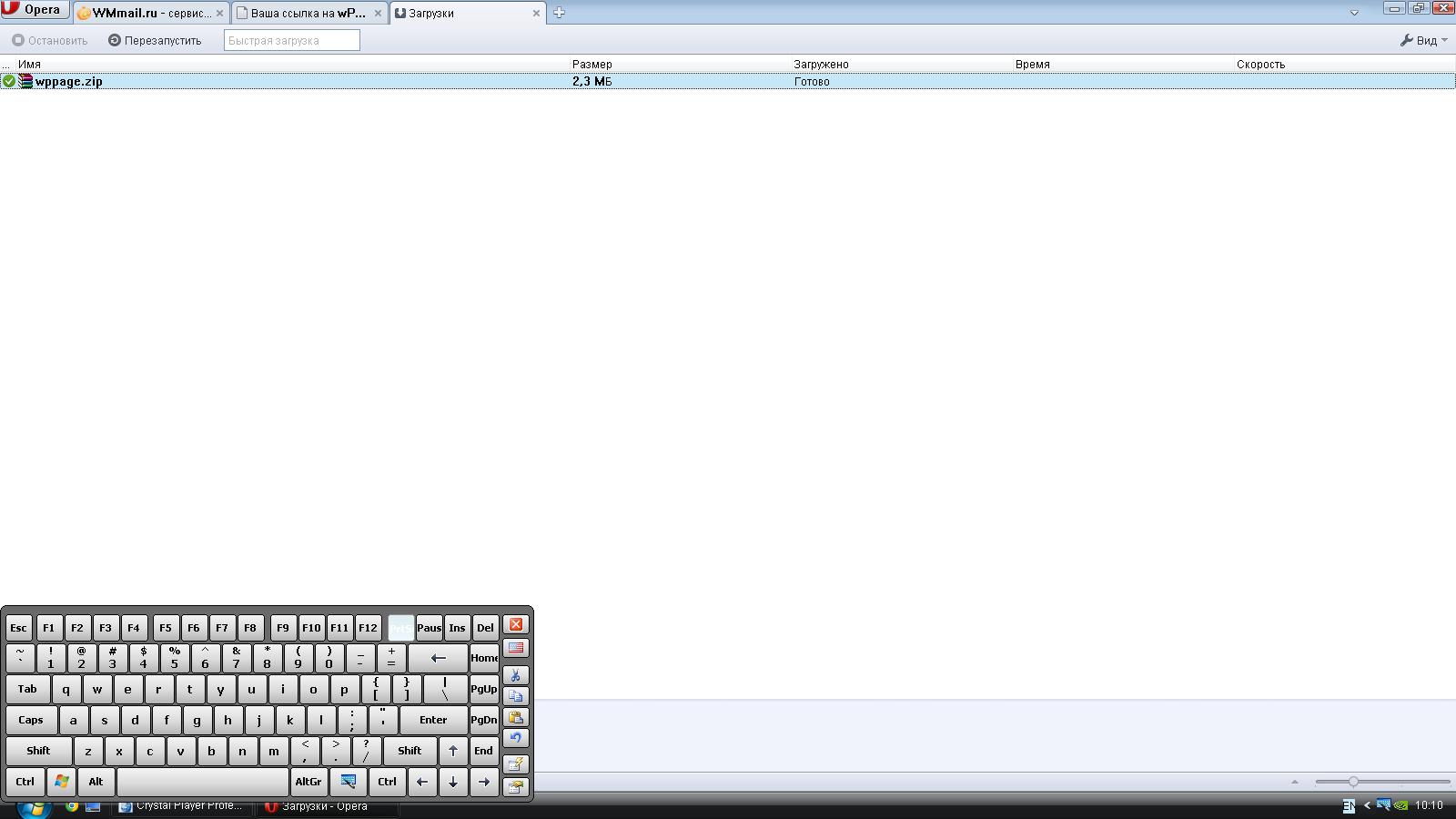Tap the Home key on virtual keyboard
1456x819 pixels.
(x=484, y=658)
